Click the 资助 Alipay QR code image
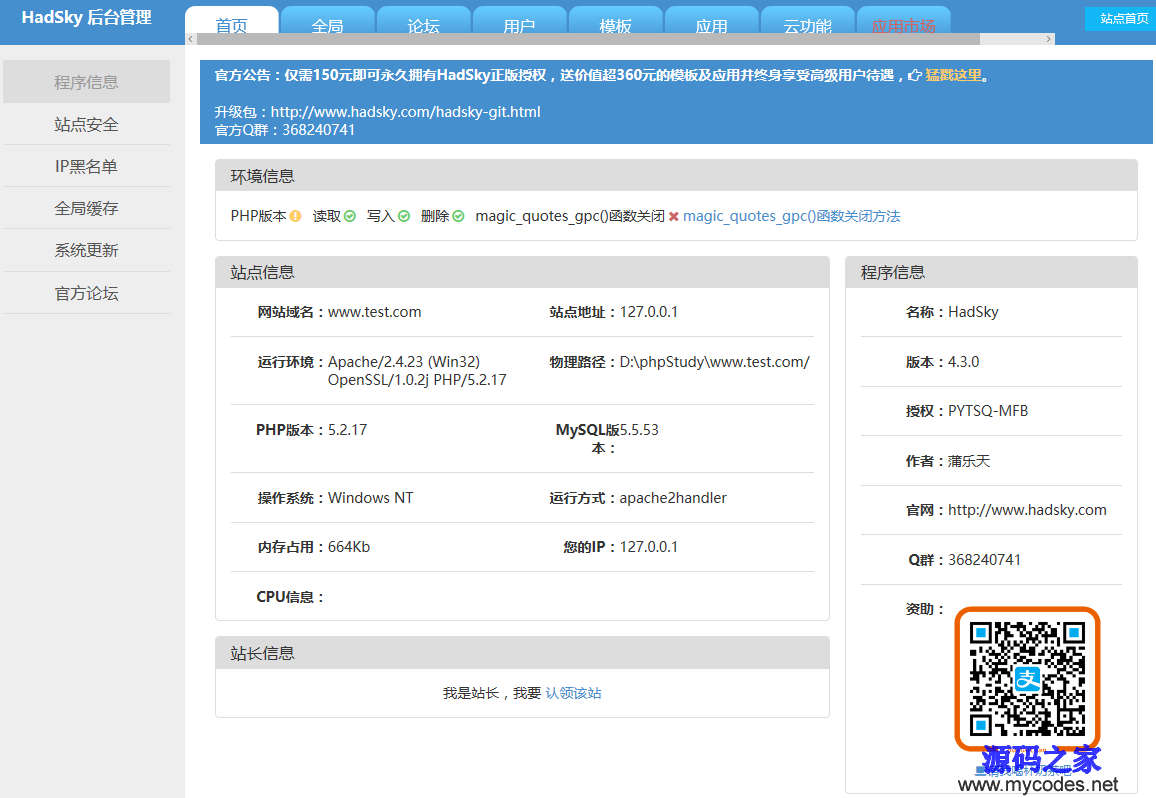 pos(1027,678)
